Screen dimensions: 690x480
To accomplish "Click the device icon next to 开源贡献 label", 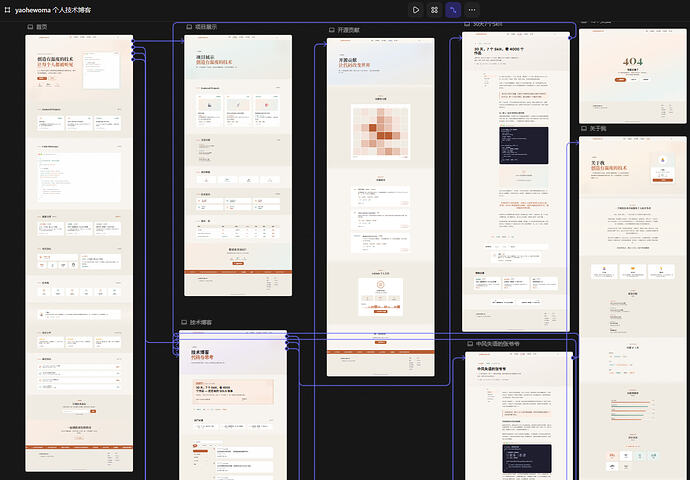I will coord(332,30).
